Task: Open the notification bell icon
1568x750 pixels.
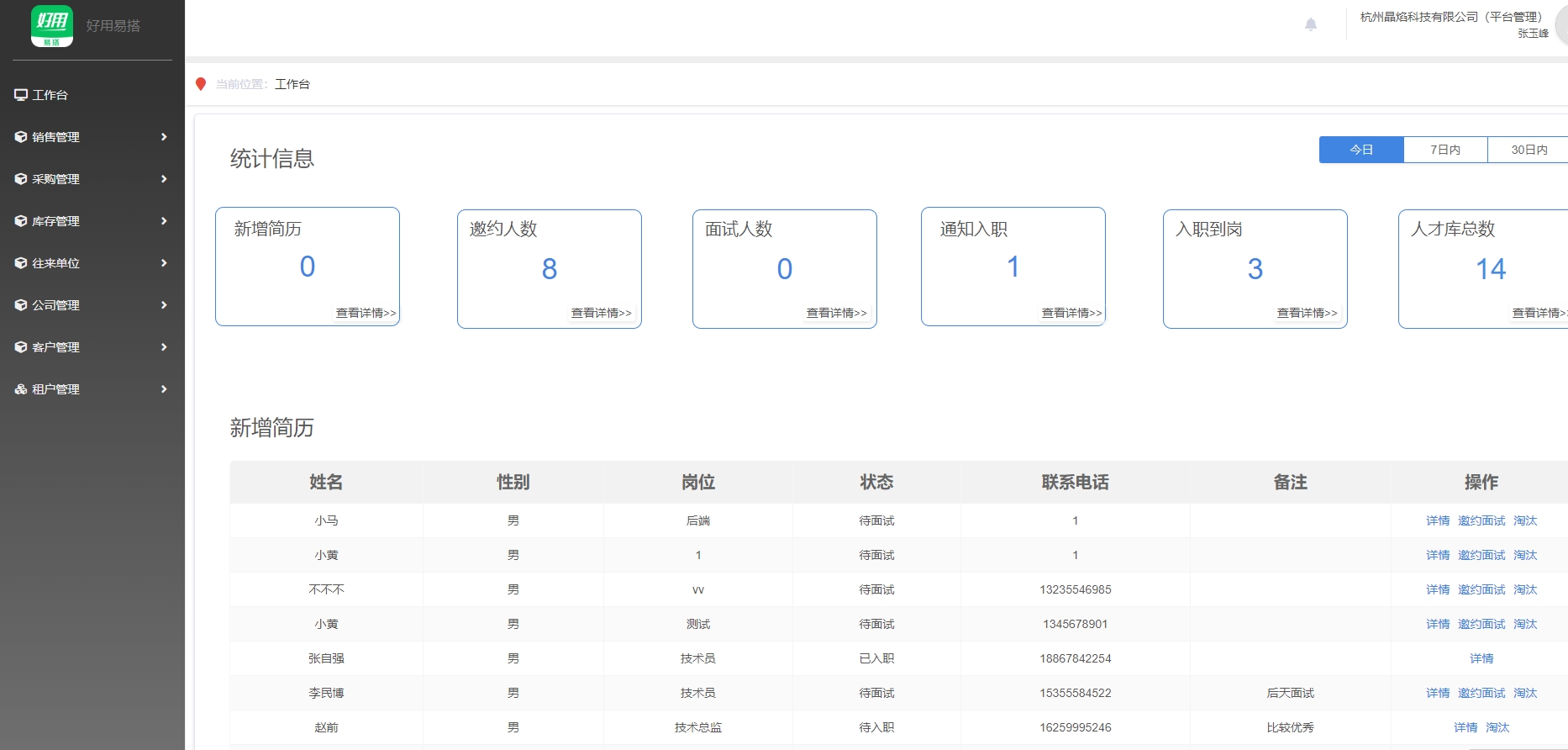Action: tap(1311, 24)
